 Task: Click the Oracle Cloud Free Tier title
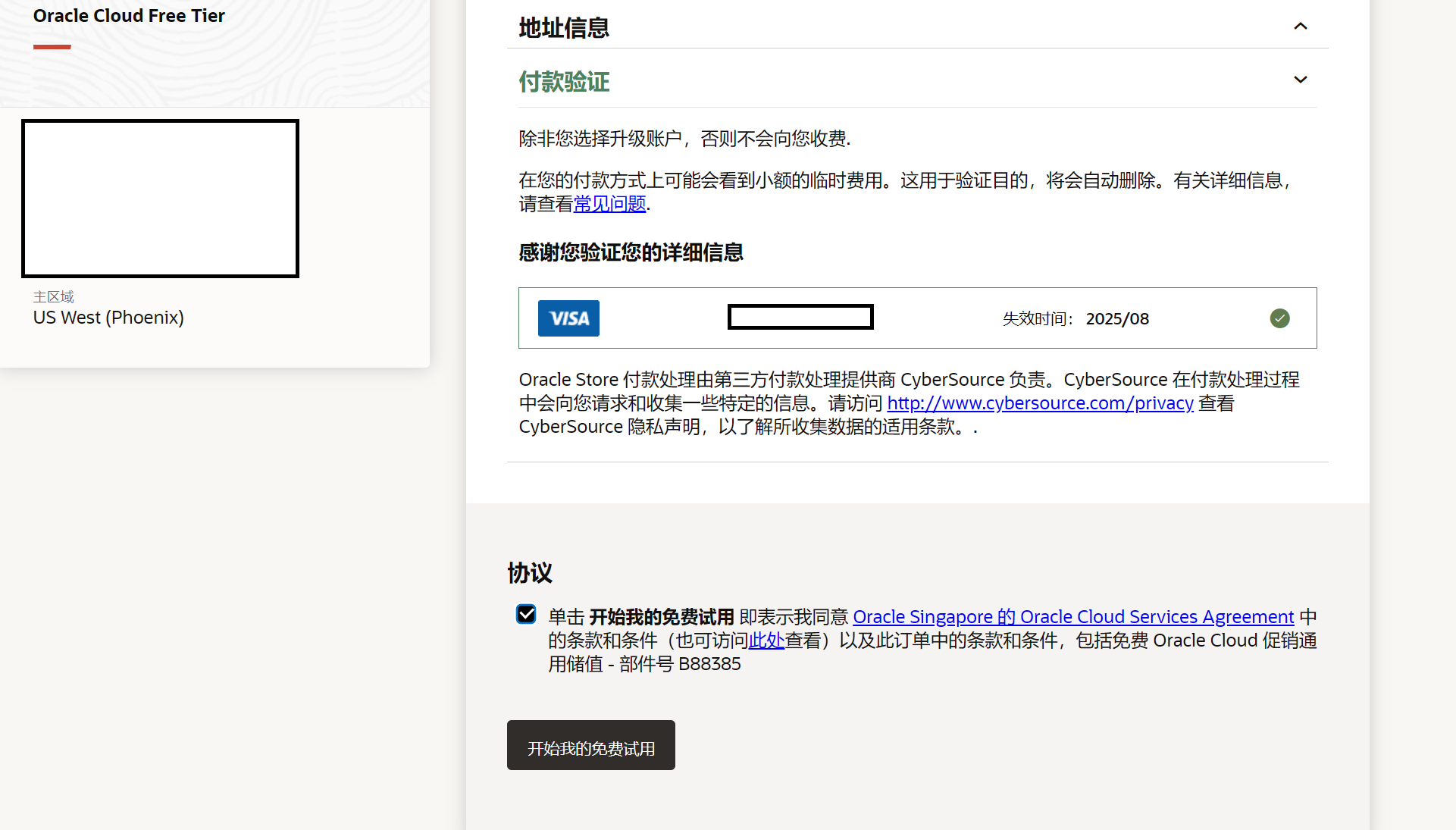coord(129,16)
